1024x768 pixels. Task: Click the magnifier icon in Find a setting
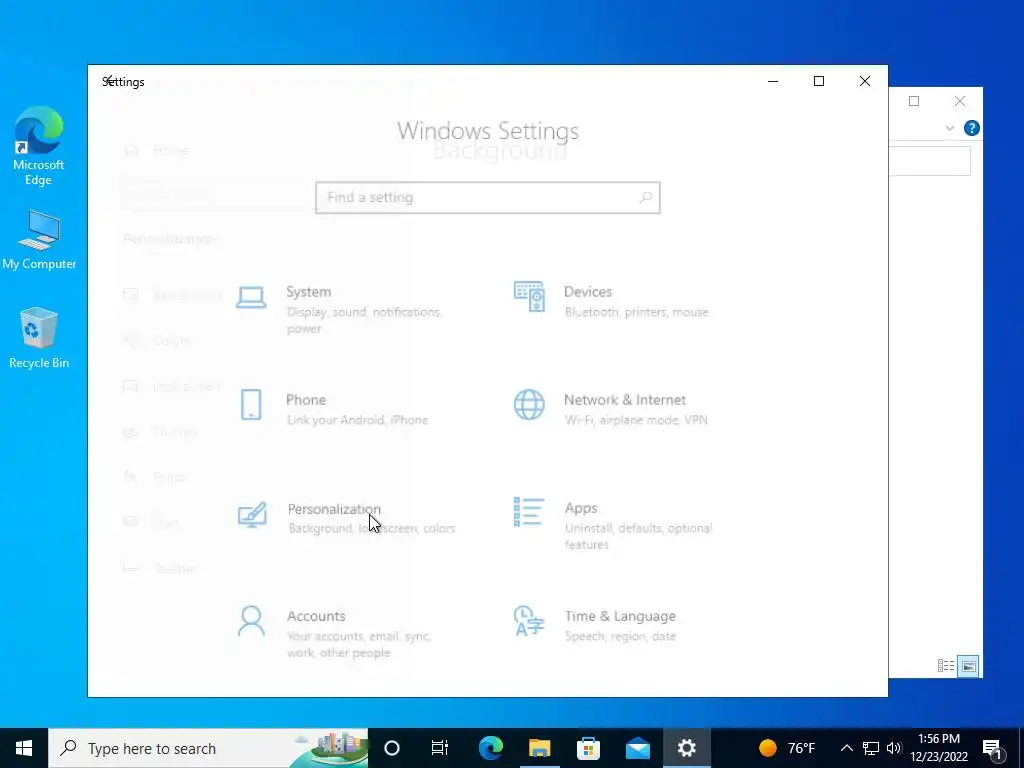tap(645, 197)
